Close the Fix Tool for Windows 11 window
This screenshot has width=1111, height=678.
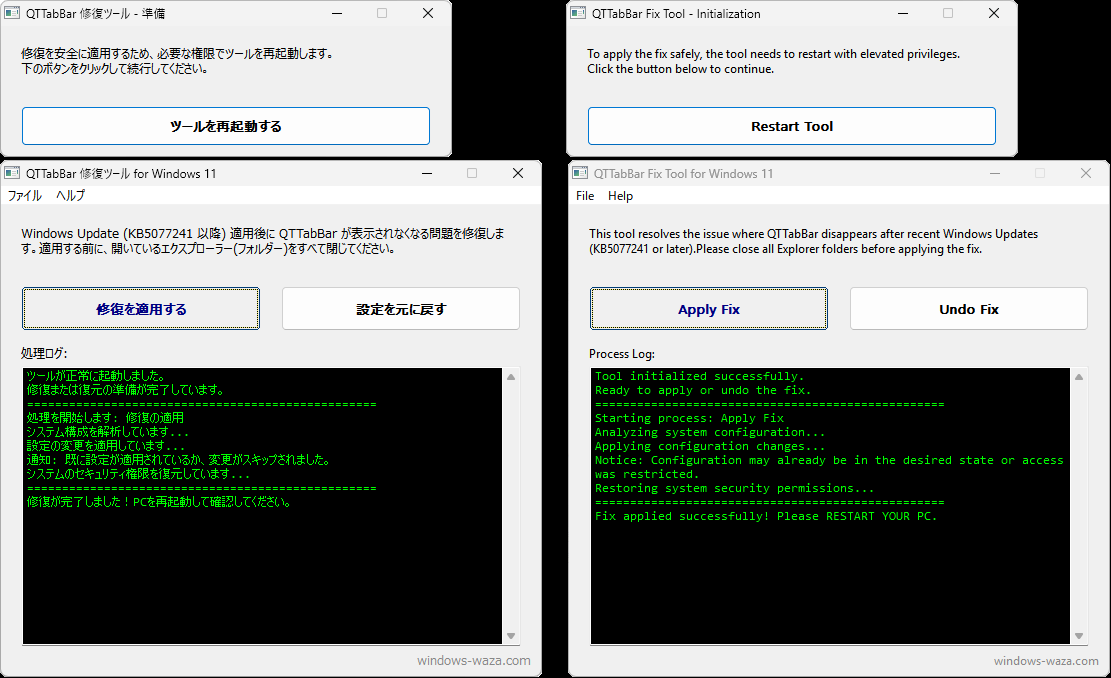(x=1085, y=174)
